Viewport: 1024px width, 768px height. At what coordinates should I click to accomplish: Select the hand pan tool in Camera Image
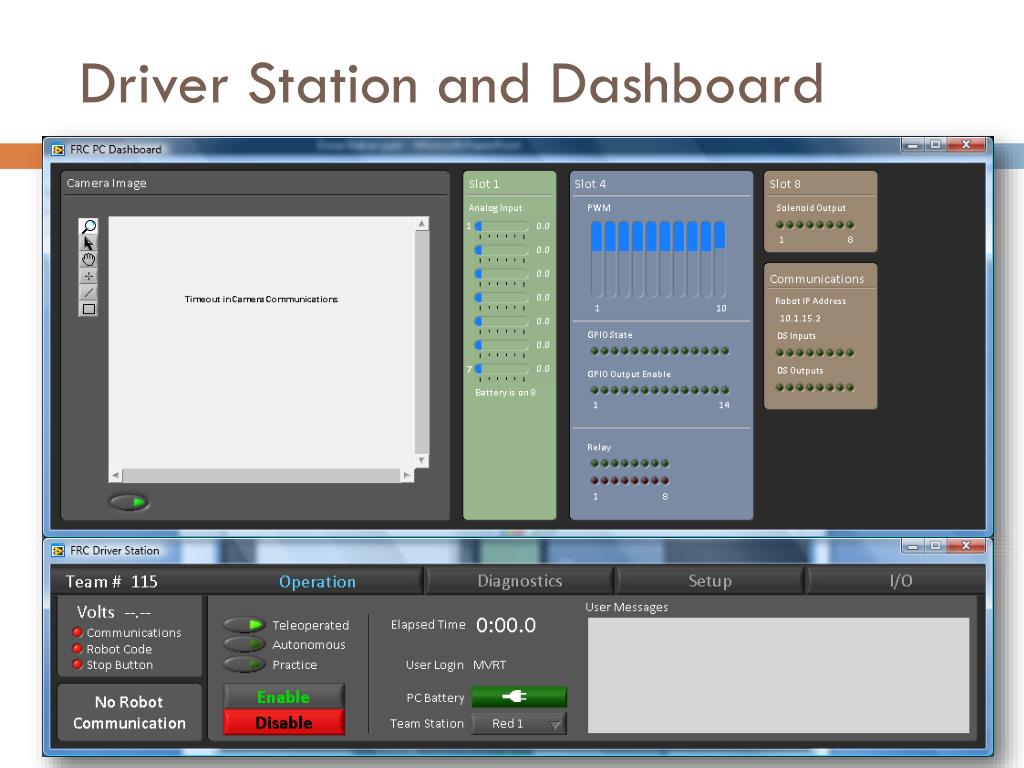click(x=88, y=259)
